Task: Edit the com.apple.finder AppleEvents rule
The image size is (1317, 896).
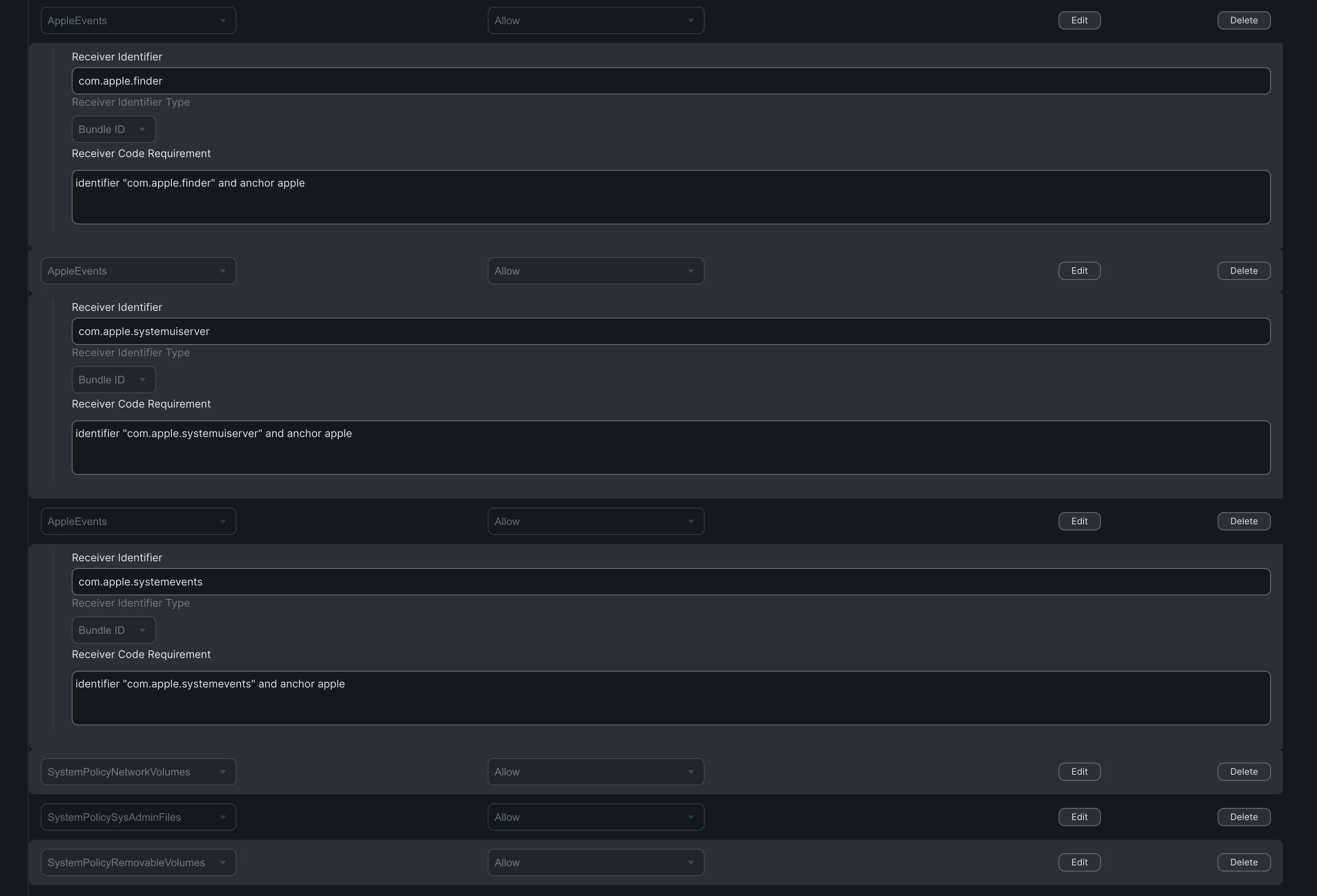Action: click(x=1079, y=20)
